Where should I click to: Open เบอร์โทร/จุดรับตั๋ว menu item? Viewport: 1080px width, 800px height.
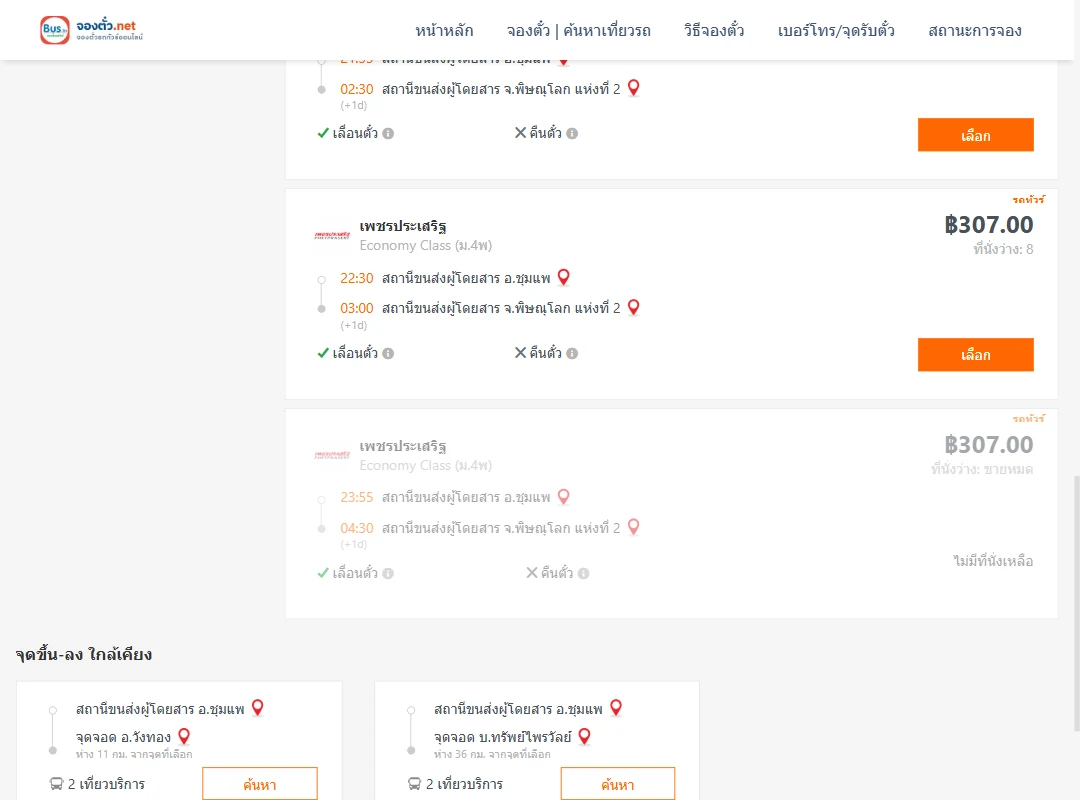(836, 30)
